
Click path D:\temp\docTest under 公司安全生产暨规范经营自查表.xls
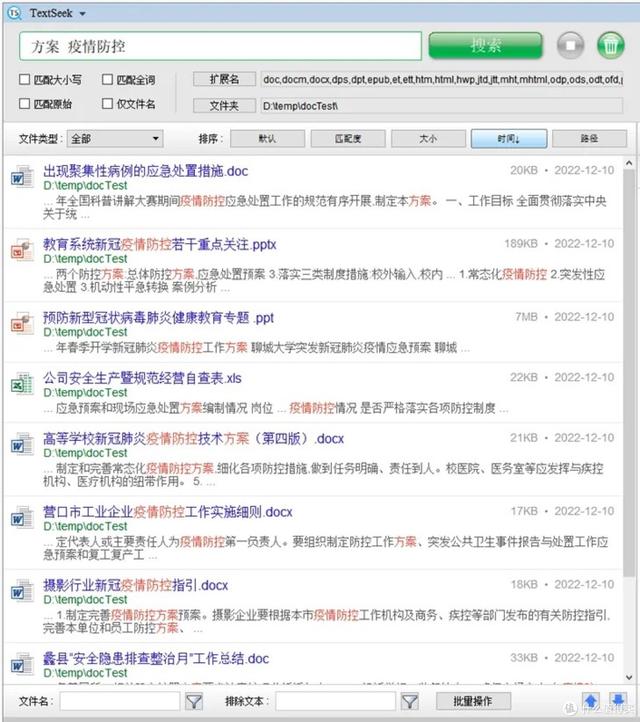pyautogui.click(x=85, y=393)
